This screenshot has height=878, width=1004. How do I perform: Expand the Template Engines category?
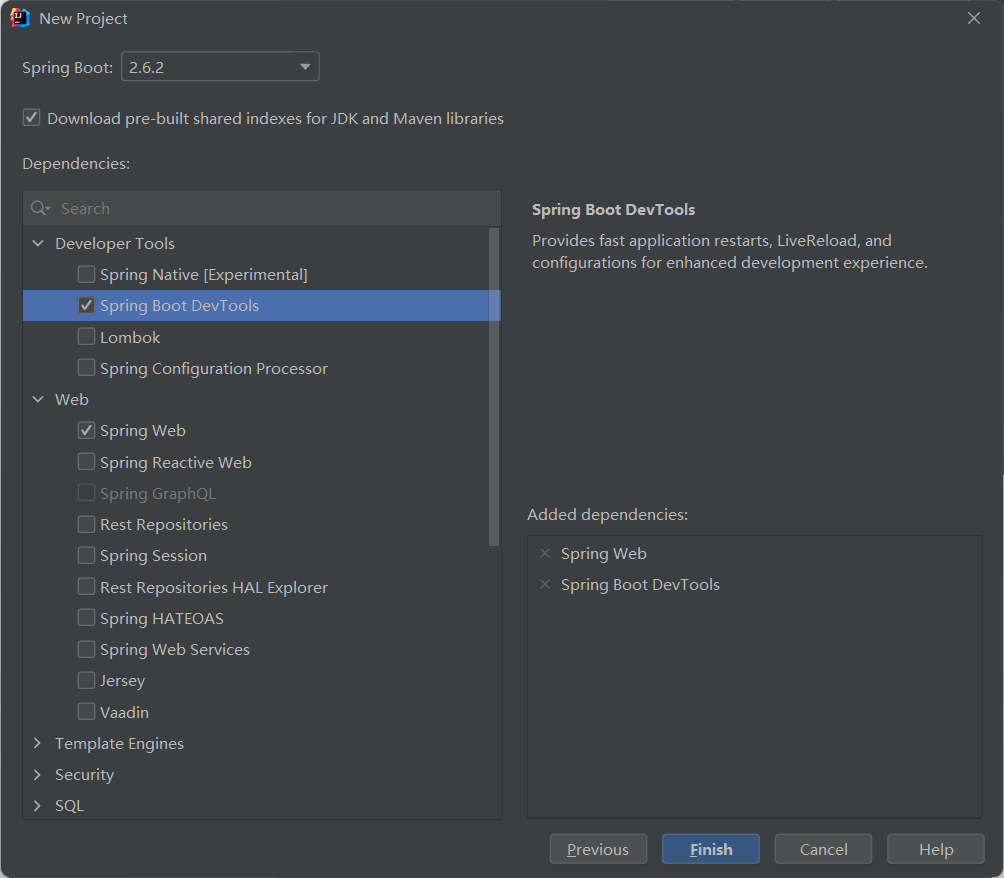click(37, 743)
